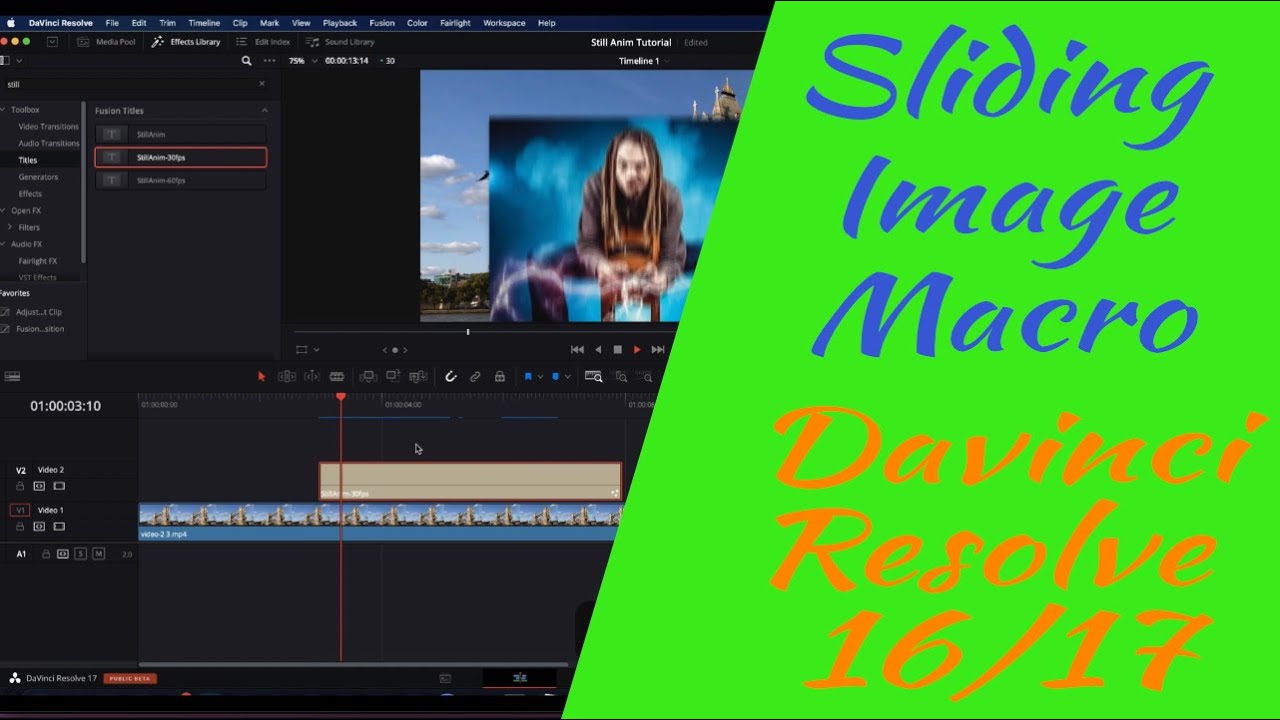This screenshot has width=1280, height=720.
Task: Toggle the Position Lock padlock
Action: coord(500,377)
